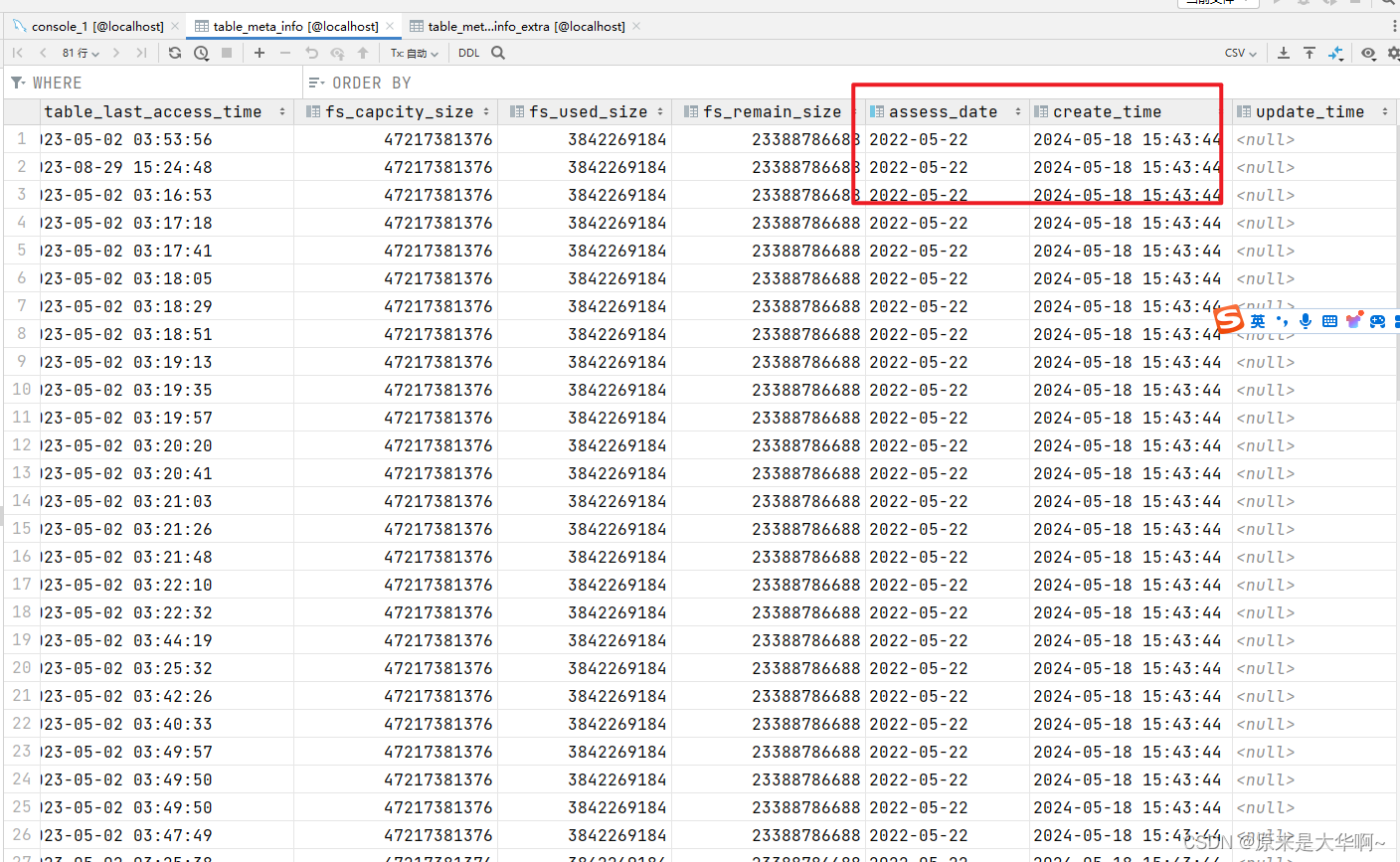The image size is (1400, 862).
Task: Click the DDL button
Action: pos(468,53)
